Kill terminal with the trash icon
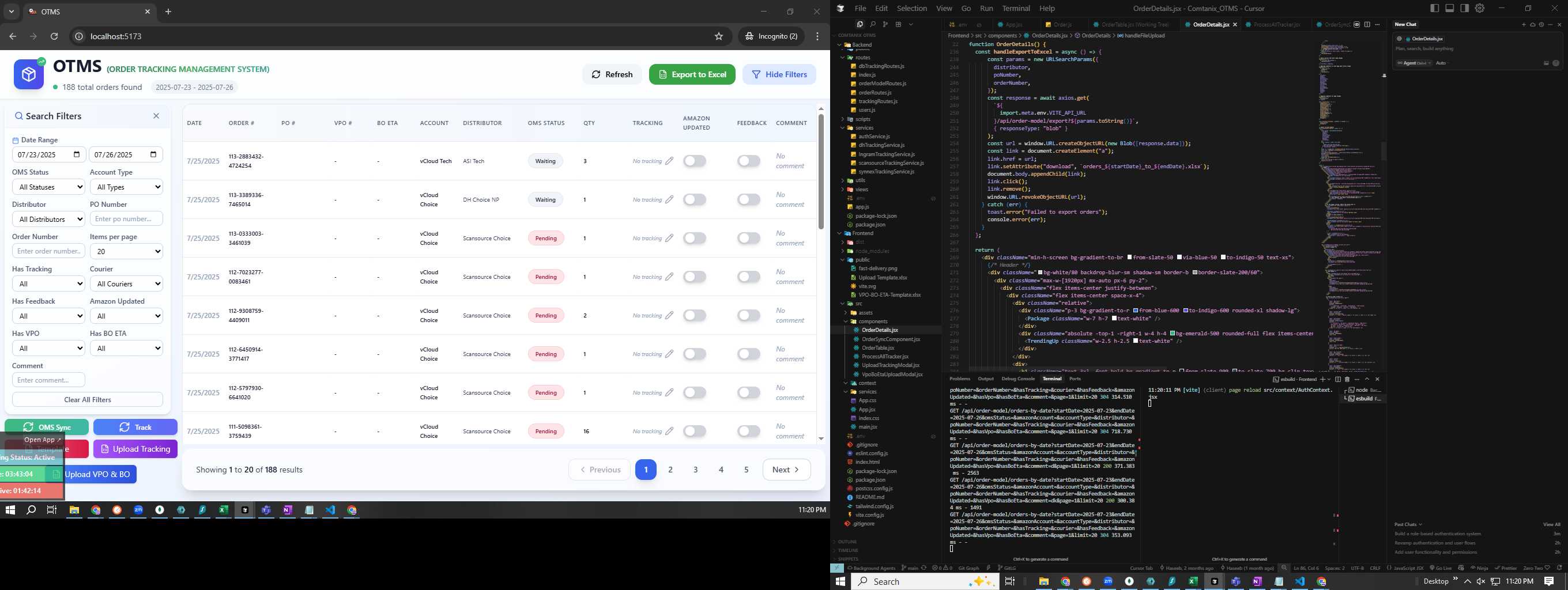Screen dimensions: 1568x590 [x=1347, y=379]
